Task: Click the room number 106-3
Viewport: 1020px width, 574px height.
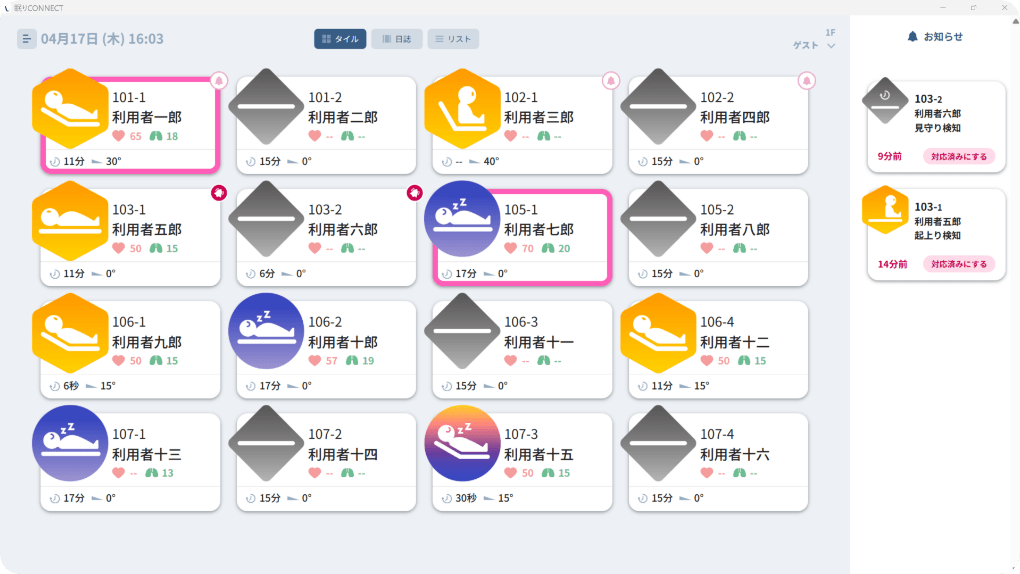Action: (x=521, y=321)
